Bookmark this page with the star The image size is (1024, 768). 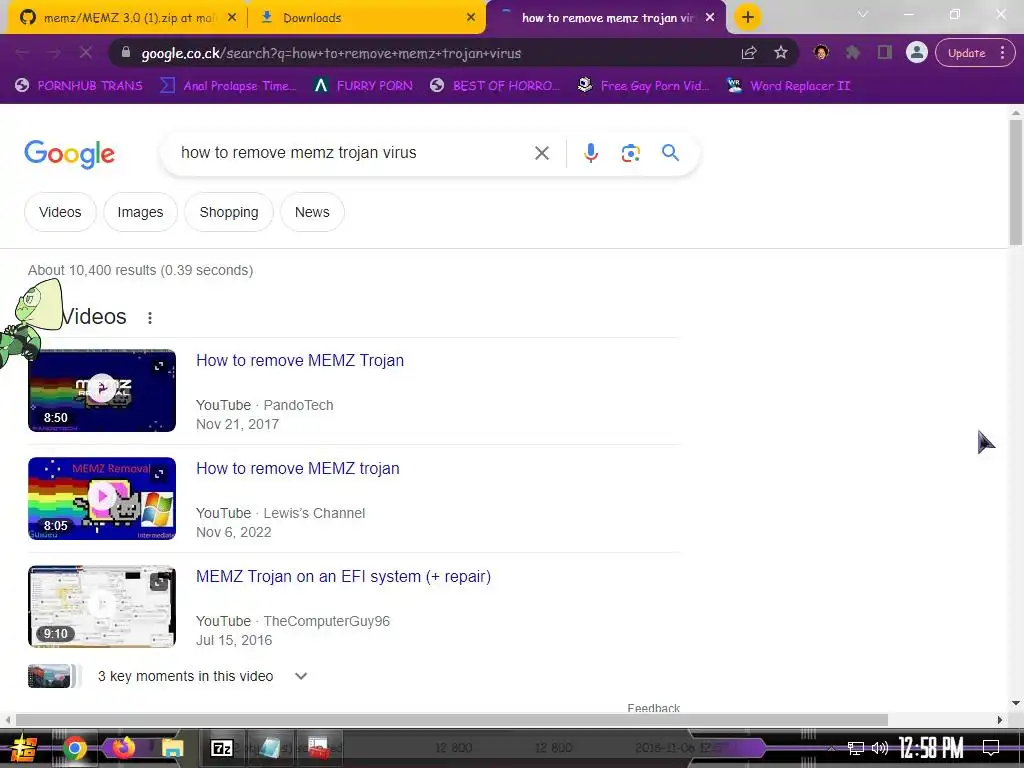781,53
